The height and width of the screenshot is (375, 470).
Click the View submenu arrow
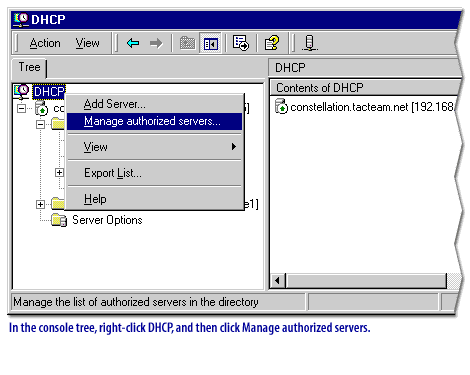coord(234,147)
